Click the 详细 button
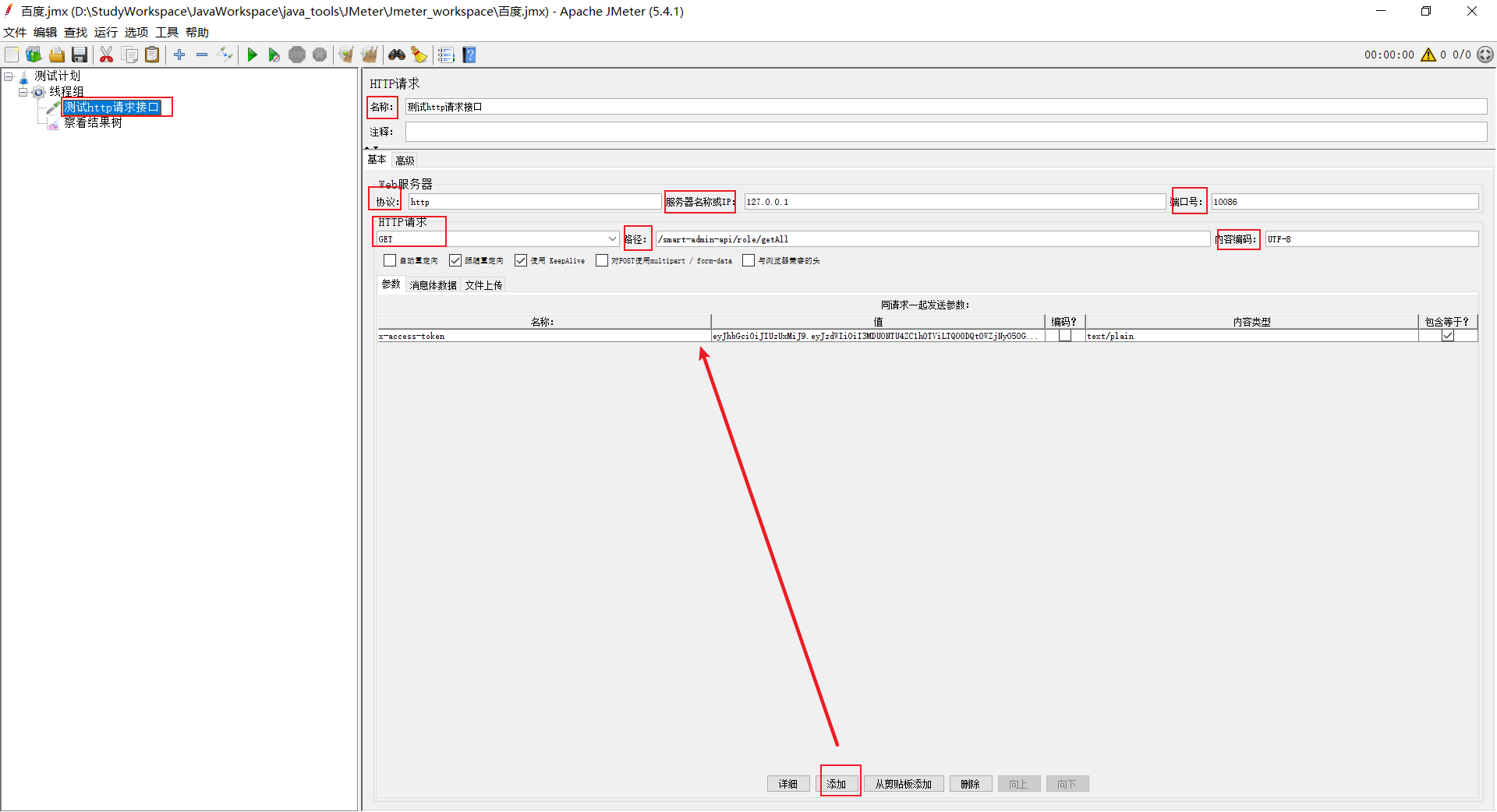Image resolution: width=1497 pixels, height=812 pixels. click(x=788, y=784)
